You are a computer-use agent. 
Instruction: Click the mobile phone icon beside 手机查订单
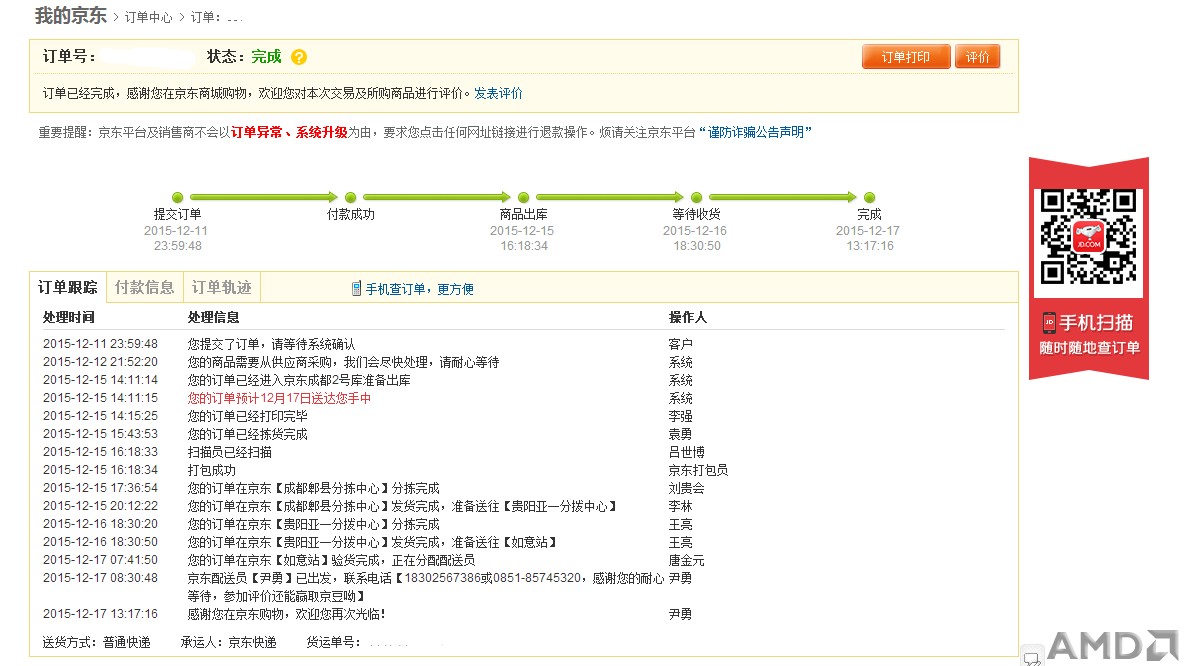[x=356, y=288]
